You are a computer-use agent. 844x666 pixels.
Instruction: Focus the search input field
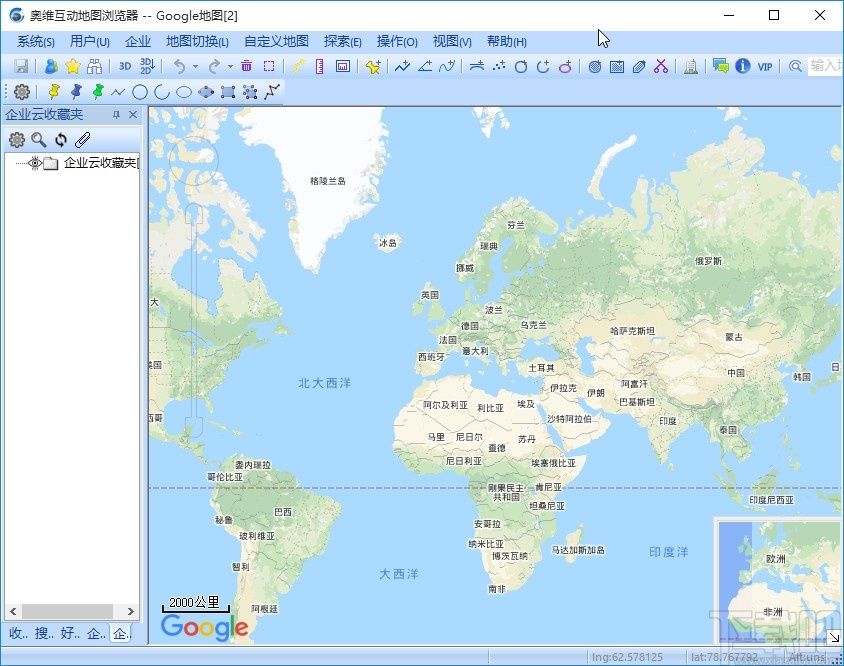(826, 66)
